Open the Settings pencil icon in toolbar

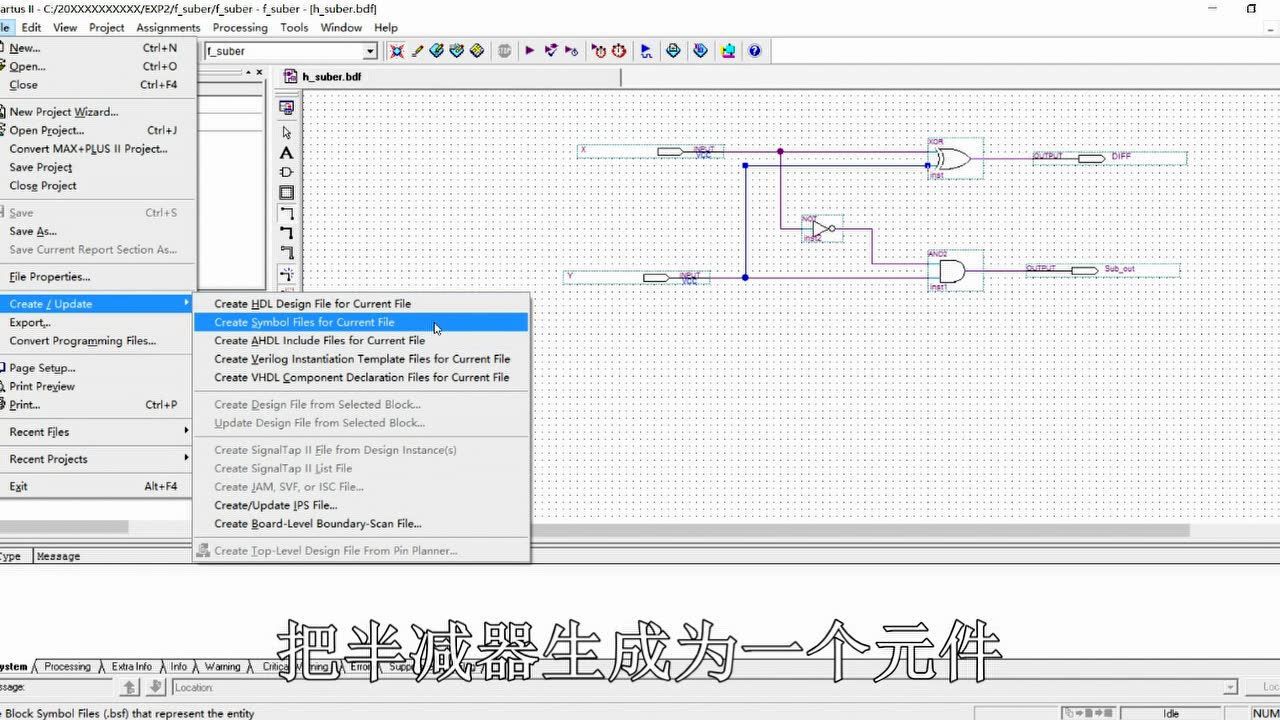[417, 51]
